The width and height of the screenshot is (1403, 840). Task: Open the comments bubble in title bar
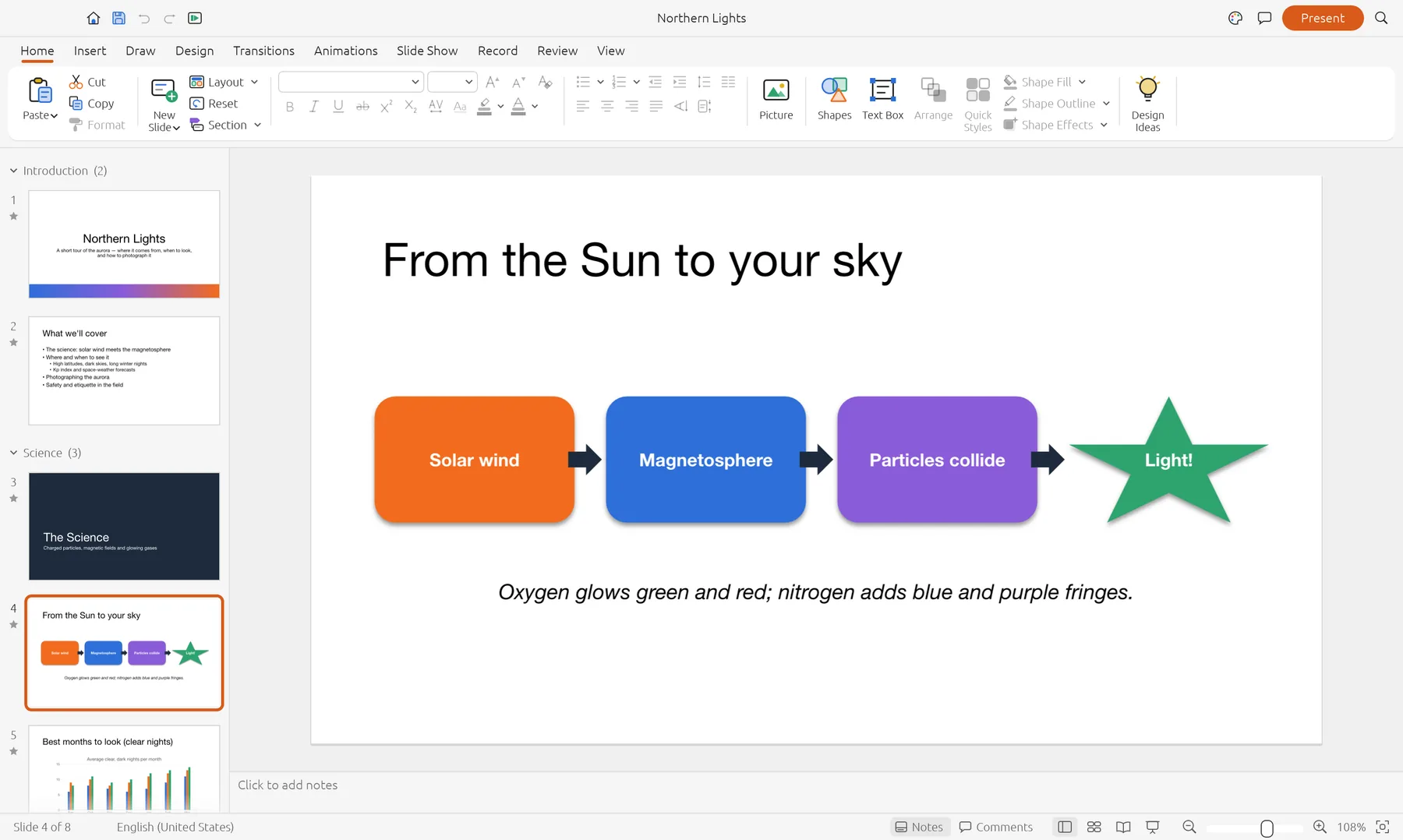coord(1264,18)
